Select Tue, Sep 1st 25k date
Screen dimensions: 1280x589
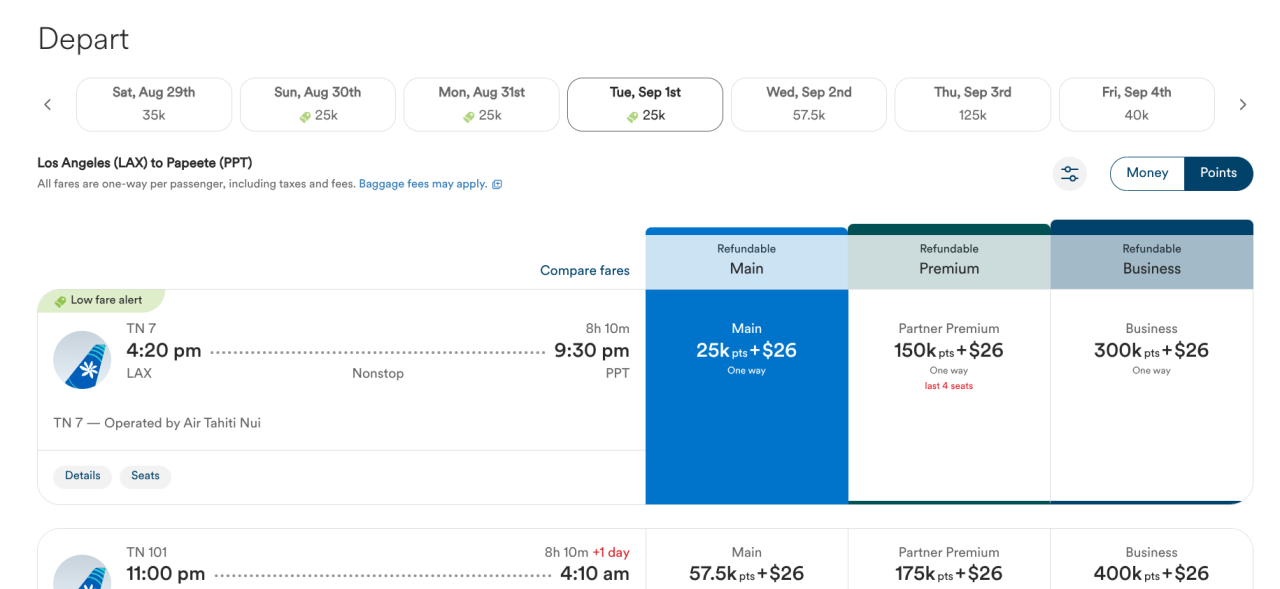(645, 104)
